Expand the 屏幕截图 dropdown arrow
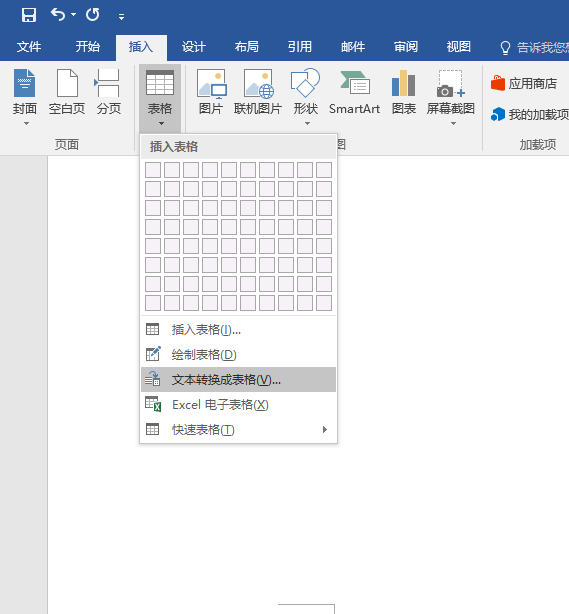Screen dimensions: 569x614 [x=453, y=124]
